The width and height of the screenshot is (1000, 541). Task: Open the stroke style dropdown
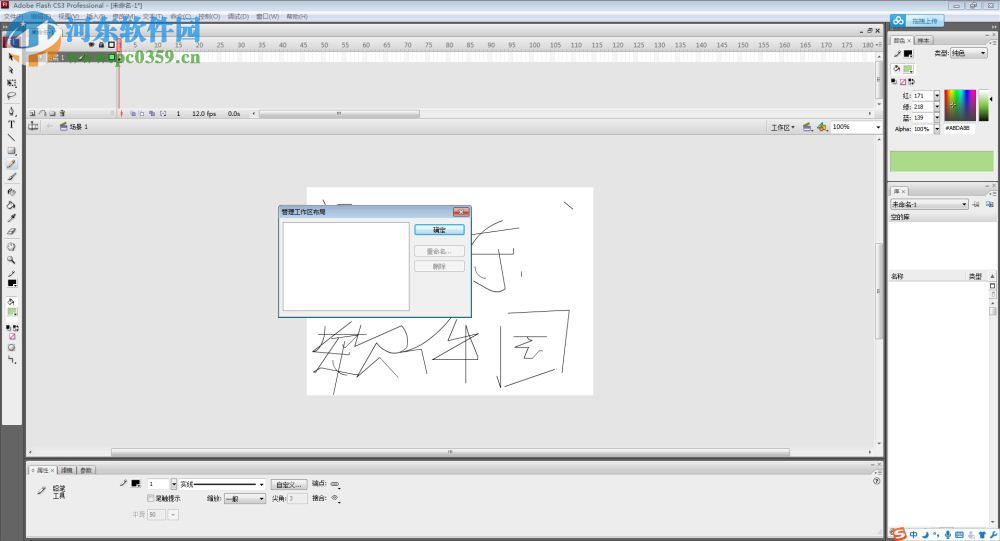coord(222,484)
